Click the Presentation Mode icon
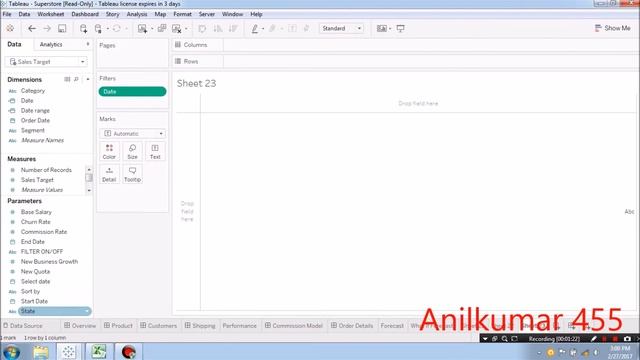This screenshot has width=640, height=360. 400,28
